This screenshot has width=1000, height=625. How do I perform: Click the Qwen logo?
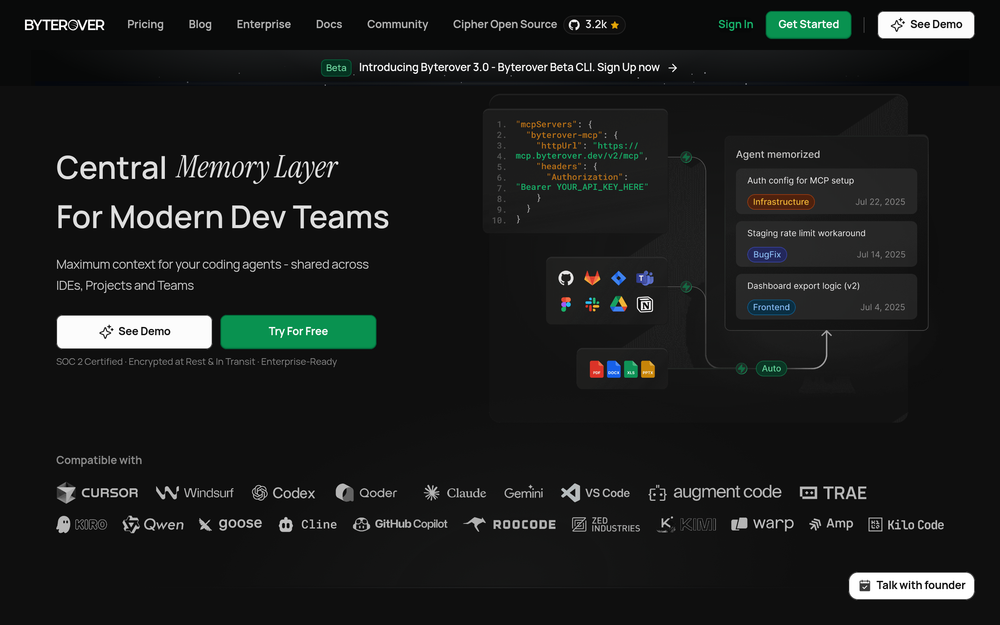click(153, 525)
